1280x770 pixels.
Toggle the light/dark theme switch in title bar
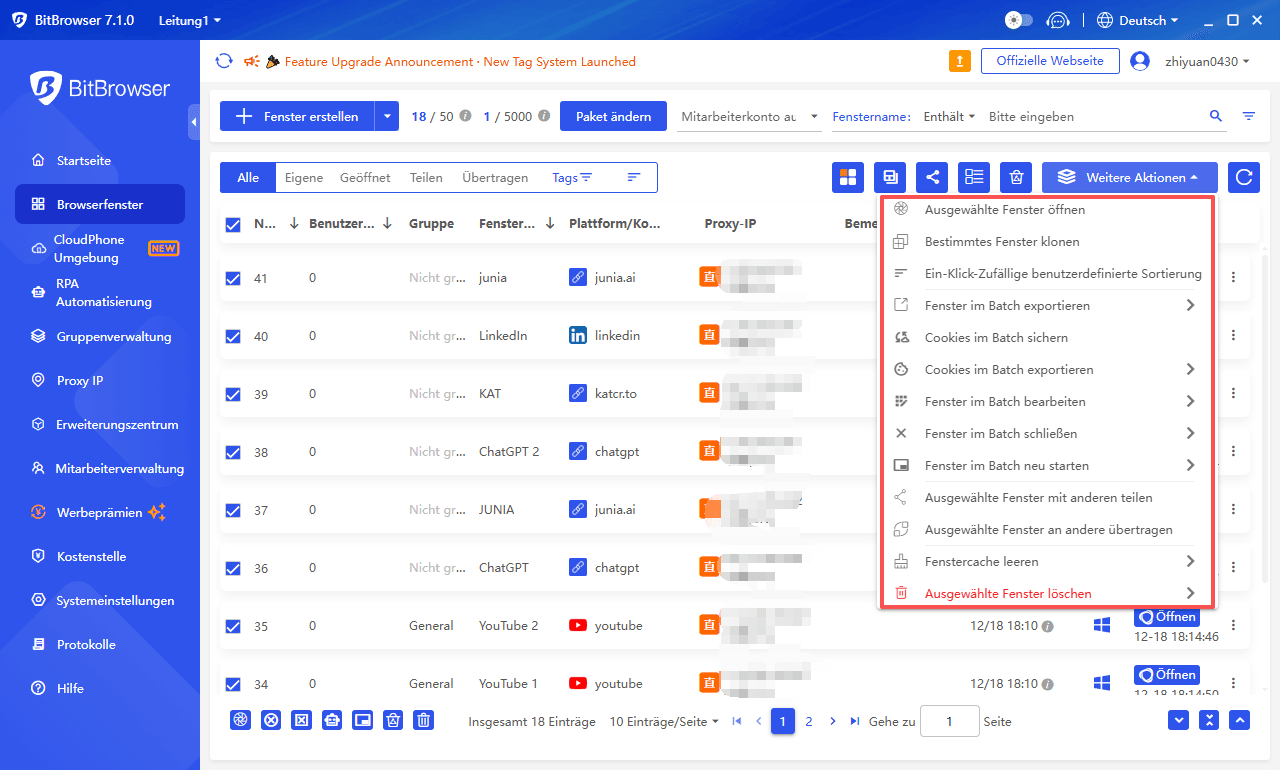pos(1018,20)
